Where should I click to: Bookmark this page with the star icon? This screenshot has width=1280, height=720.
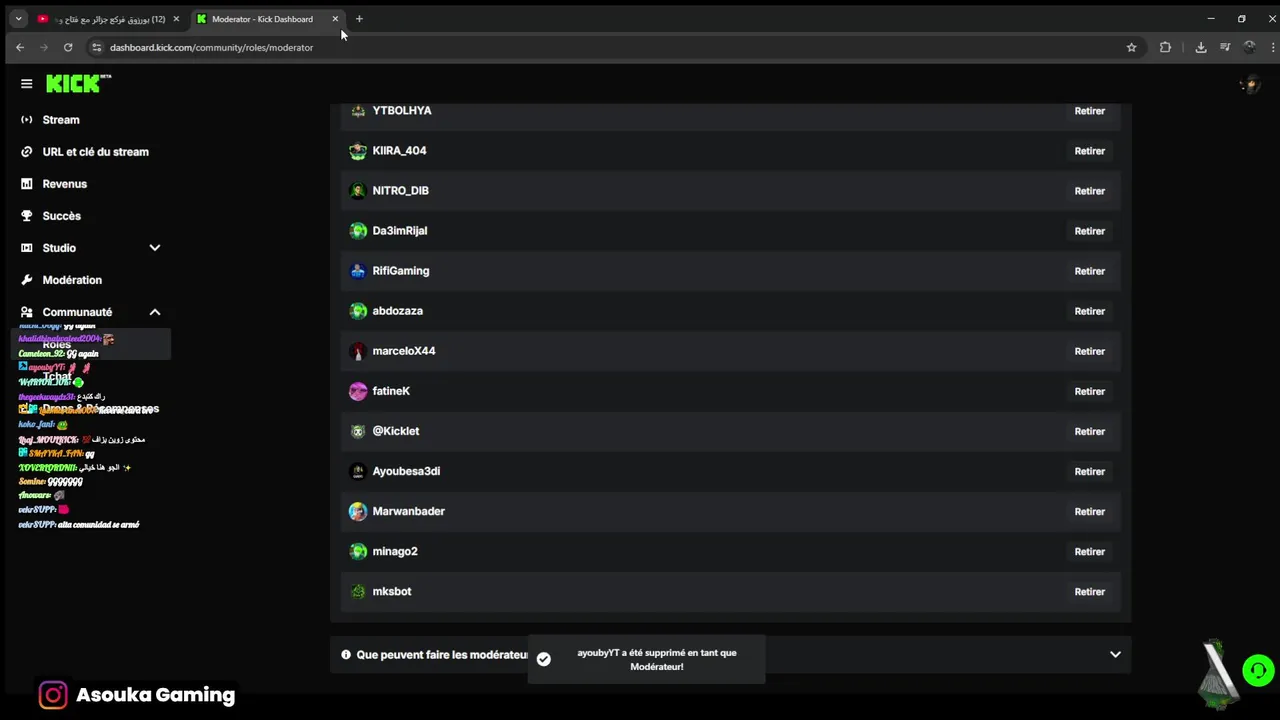point(1131,47)
